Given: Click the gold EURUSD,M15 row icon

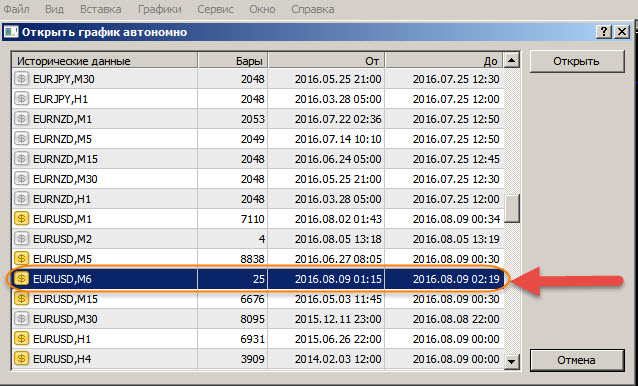Looking at the screenshot, I should pos(21,299).
